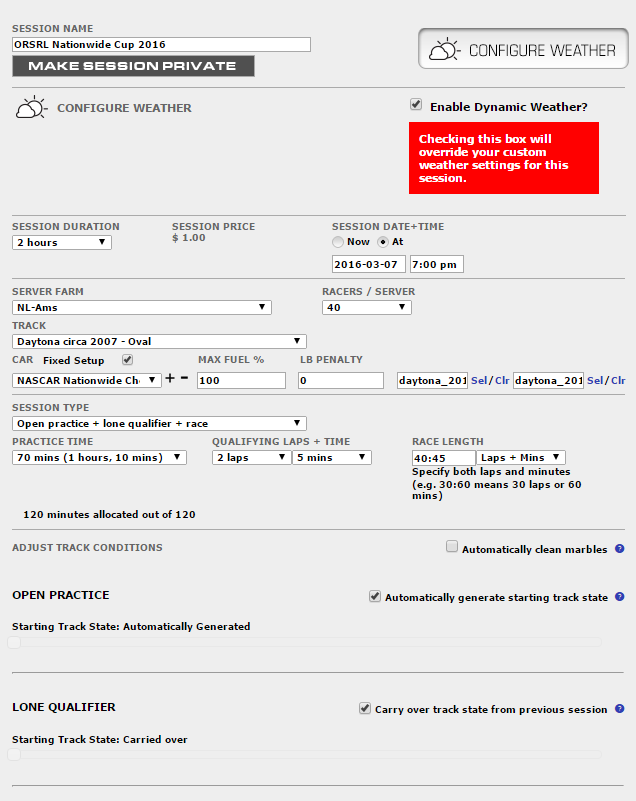Viewport: 636px width, 801px height.
Task: Open the Practice Time dropdown
Action: tap(99, 458)
